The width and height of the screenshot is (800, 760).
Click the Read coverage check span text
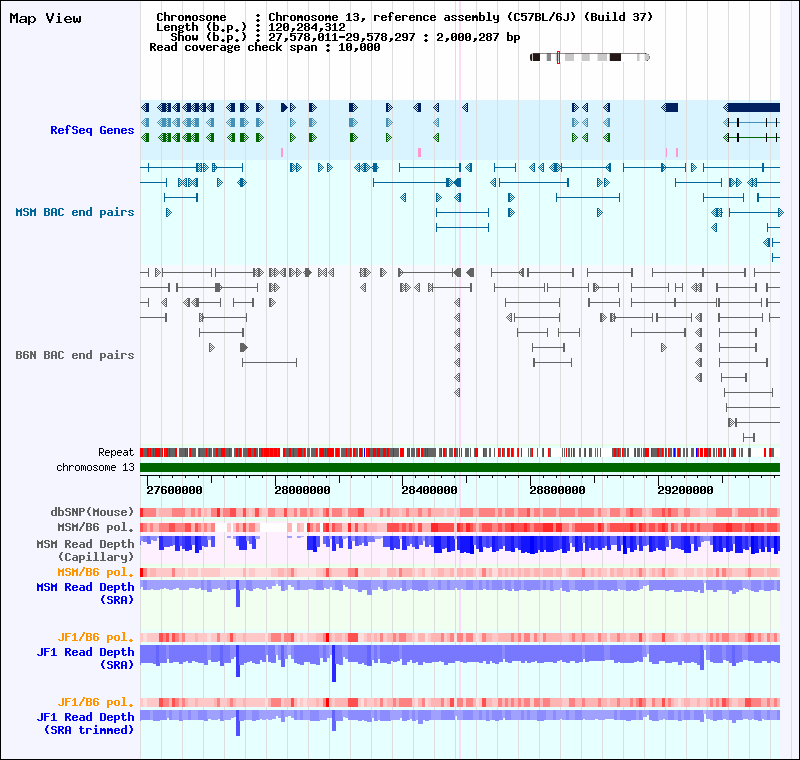tap(265, 47)
